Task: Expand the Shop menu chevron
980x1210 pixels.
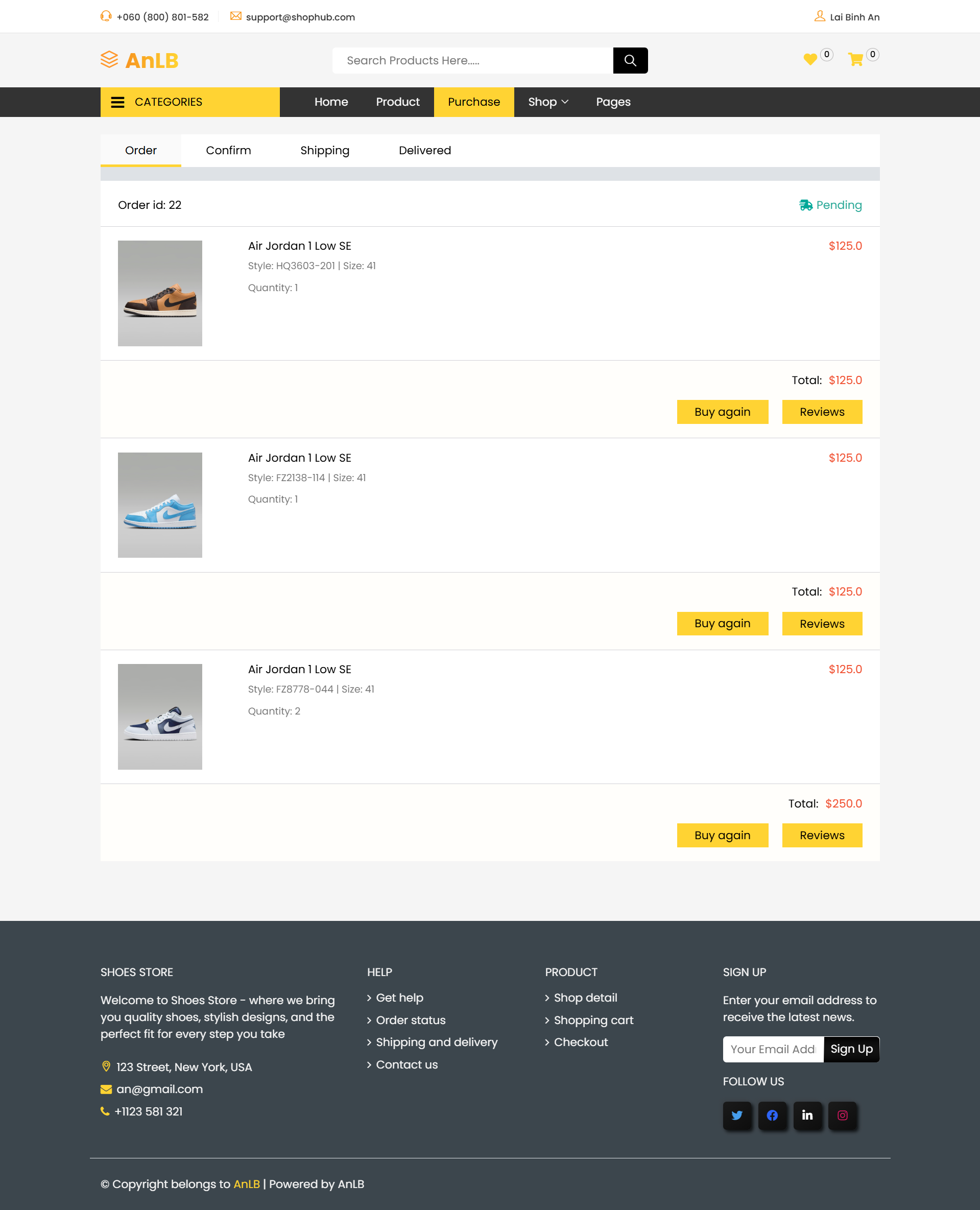Action: [x=564, y=102]
